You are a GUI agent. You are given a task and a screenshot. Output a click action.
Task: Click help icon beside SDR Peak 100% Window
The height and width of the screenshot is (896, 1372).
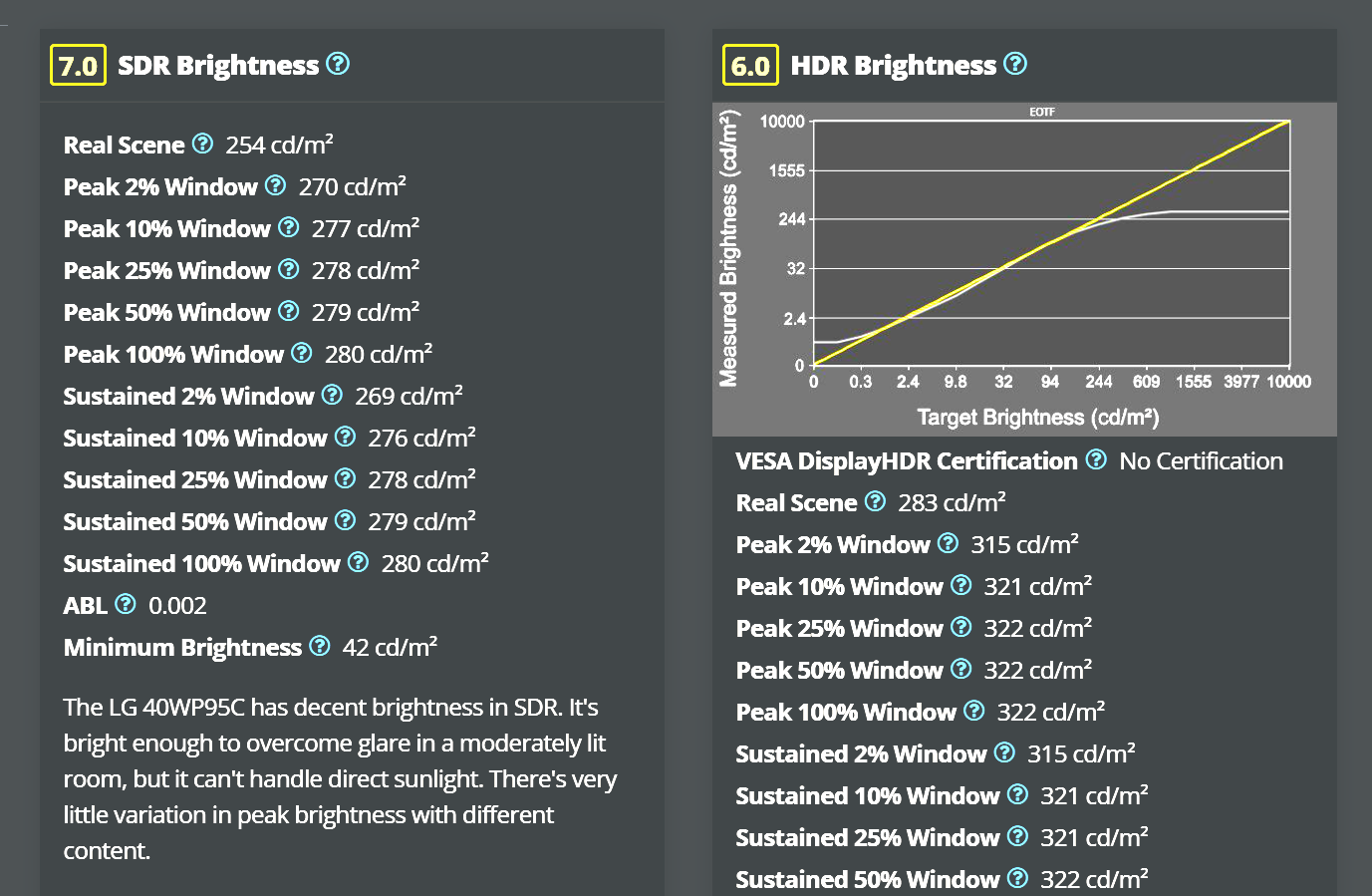[301, 354]
